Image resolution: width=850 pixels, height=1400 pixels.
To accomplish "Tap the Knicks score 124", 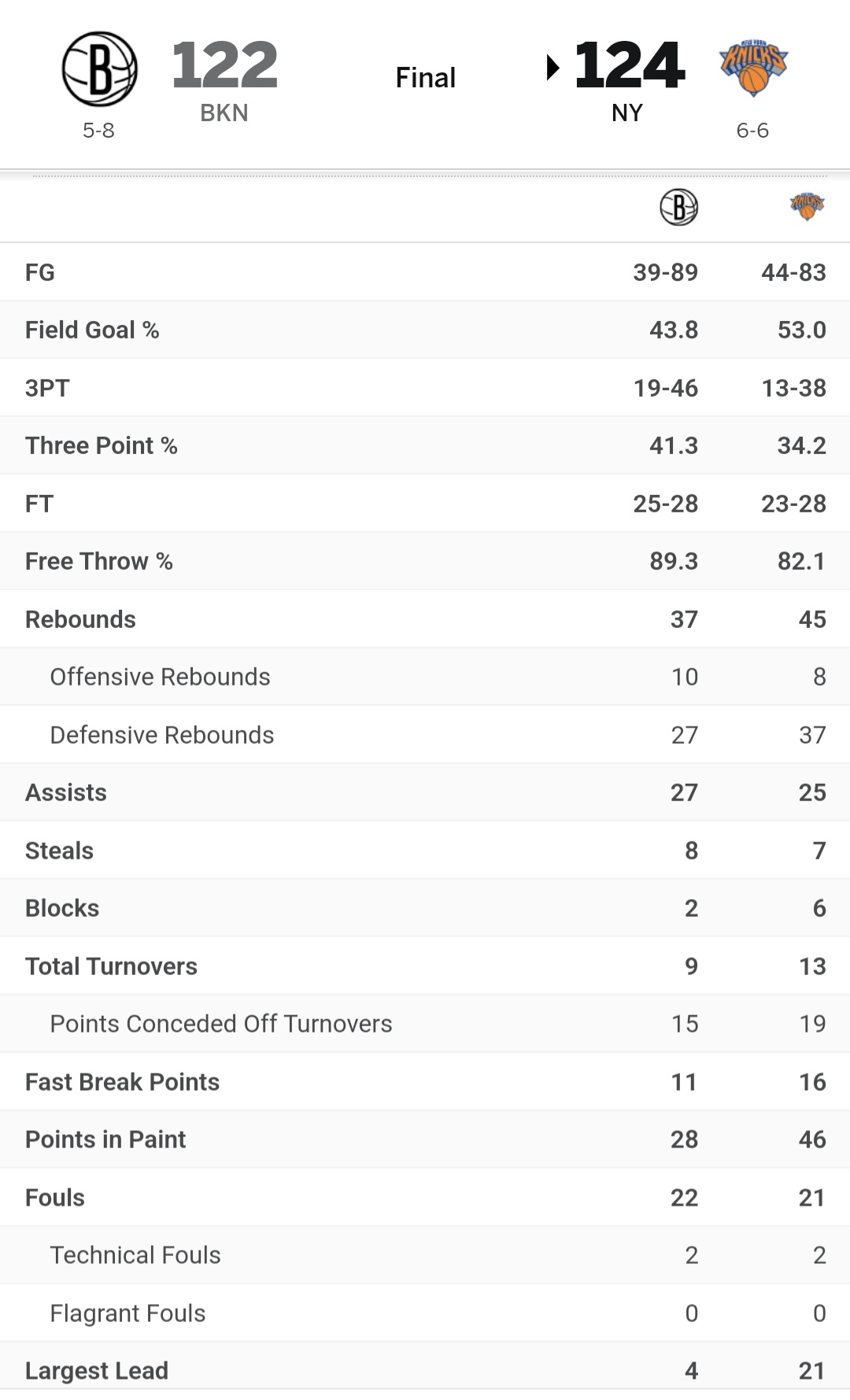I will click(x=630, y=65).
